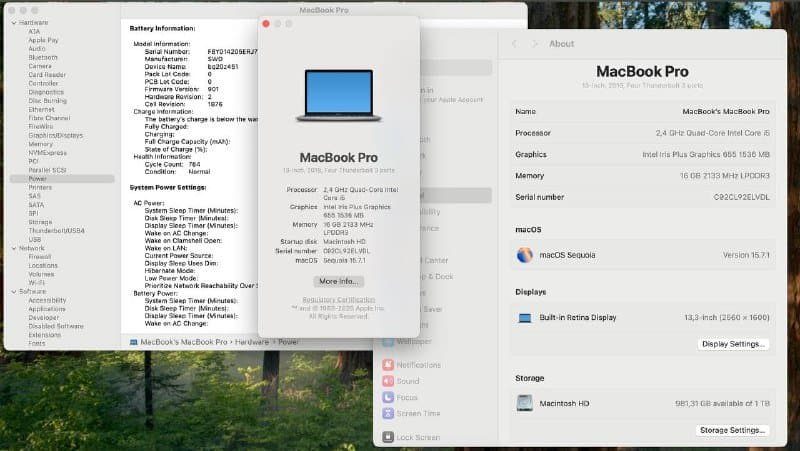Click the computer icon in System Information path bar
Screen dimensions: 800x451
134,342
